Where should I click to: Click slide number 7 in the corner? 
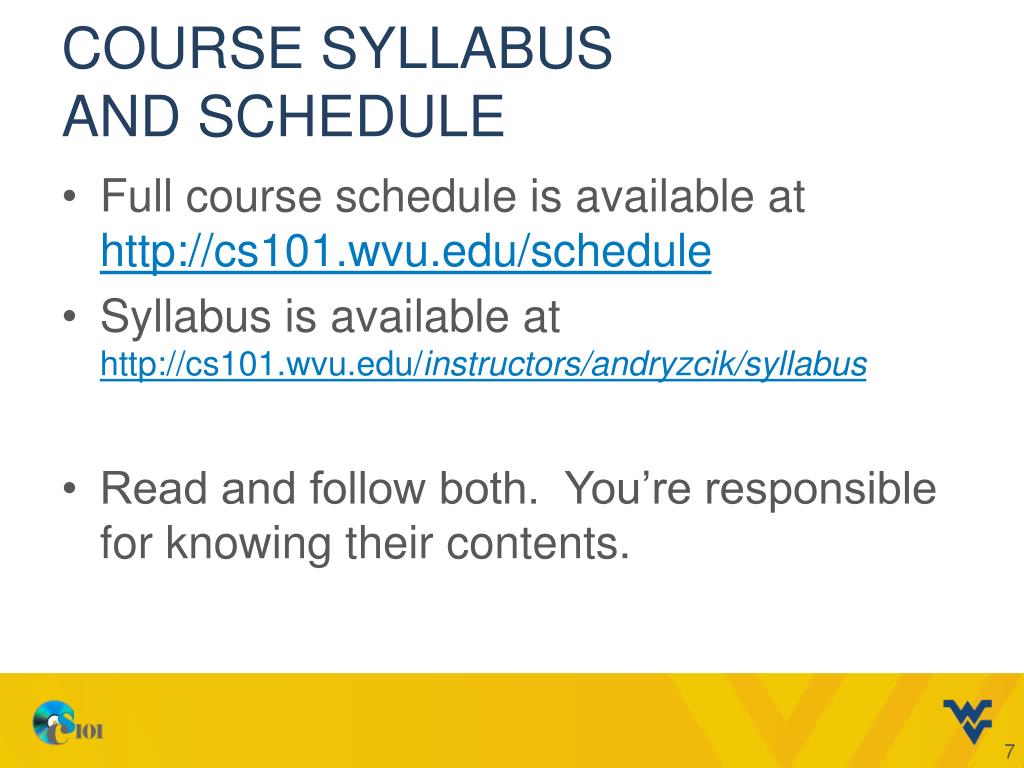tap(1010, 751)
